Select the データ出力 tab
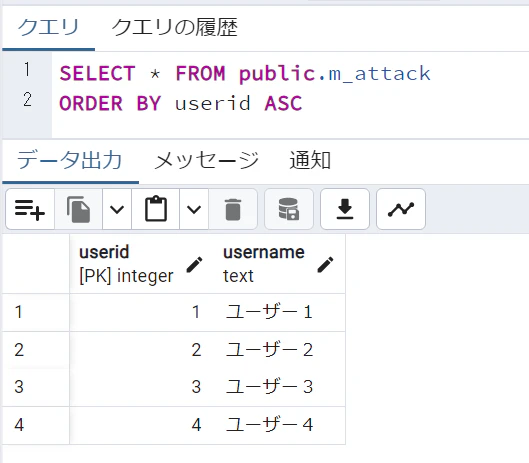 tap(70, 160)
